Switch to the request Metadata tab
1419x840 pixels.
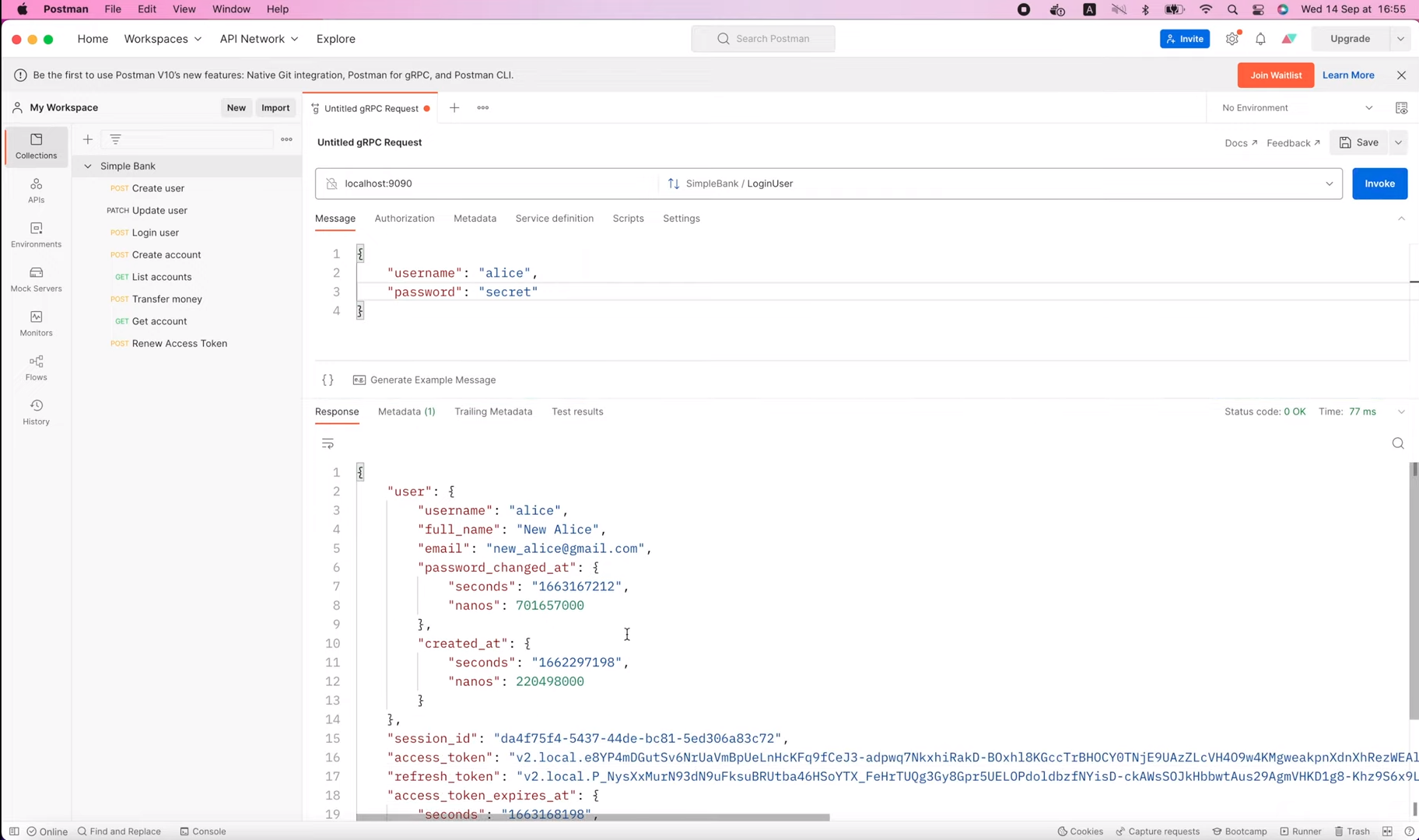pos(475,219)
